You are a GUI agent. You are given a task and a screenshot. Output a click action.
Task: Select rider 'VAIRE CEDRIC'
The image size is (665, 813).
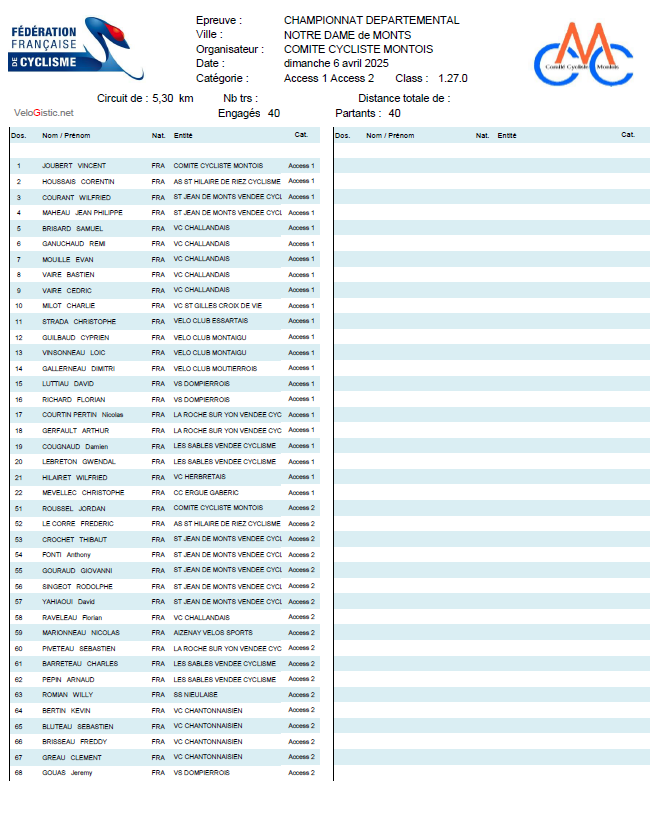[67, 291]
